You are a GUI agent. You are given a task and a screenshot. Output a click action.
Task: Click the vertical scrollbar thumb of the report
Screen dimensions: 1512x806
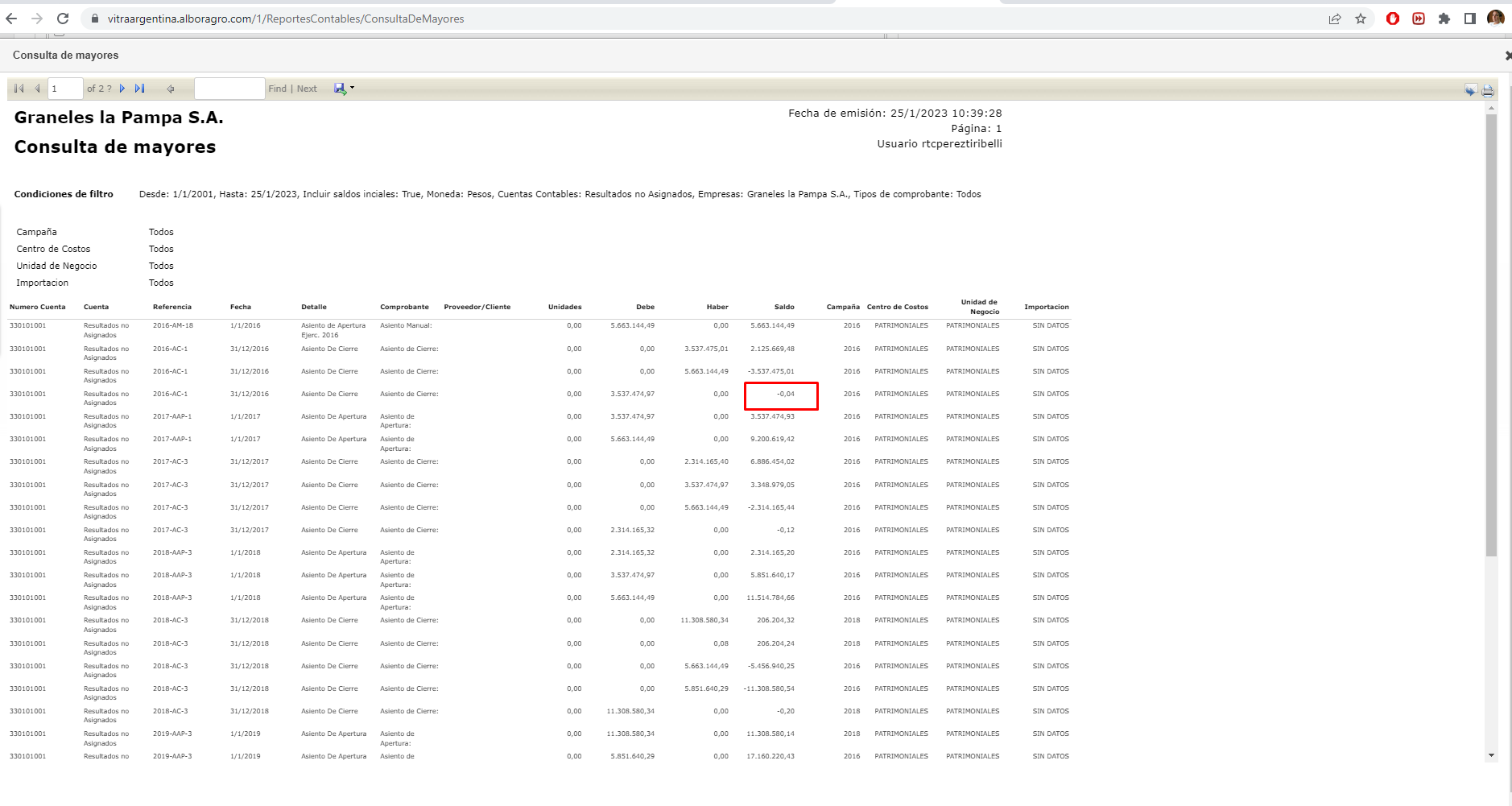pos(1492,335)
